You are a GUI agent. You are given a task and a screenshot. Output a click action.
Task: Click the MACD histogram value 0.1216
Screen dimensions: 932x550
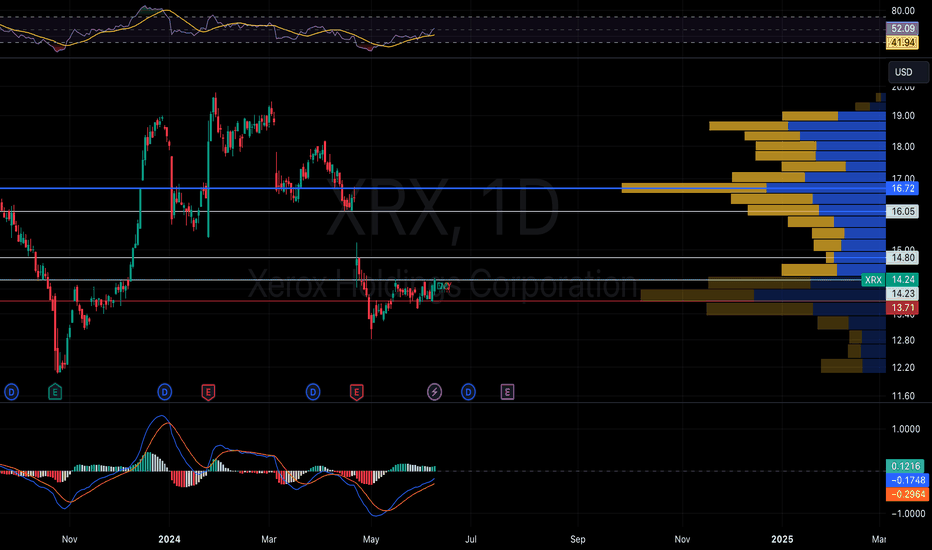pos(906,466)
